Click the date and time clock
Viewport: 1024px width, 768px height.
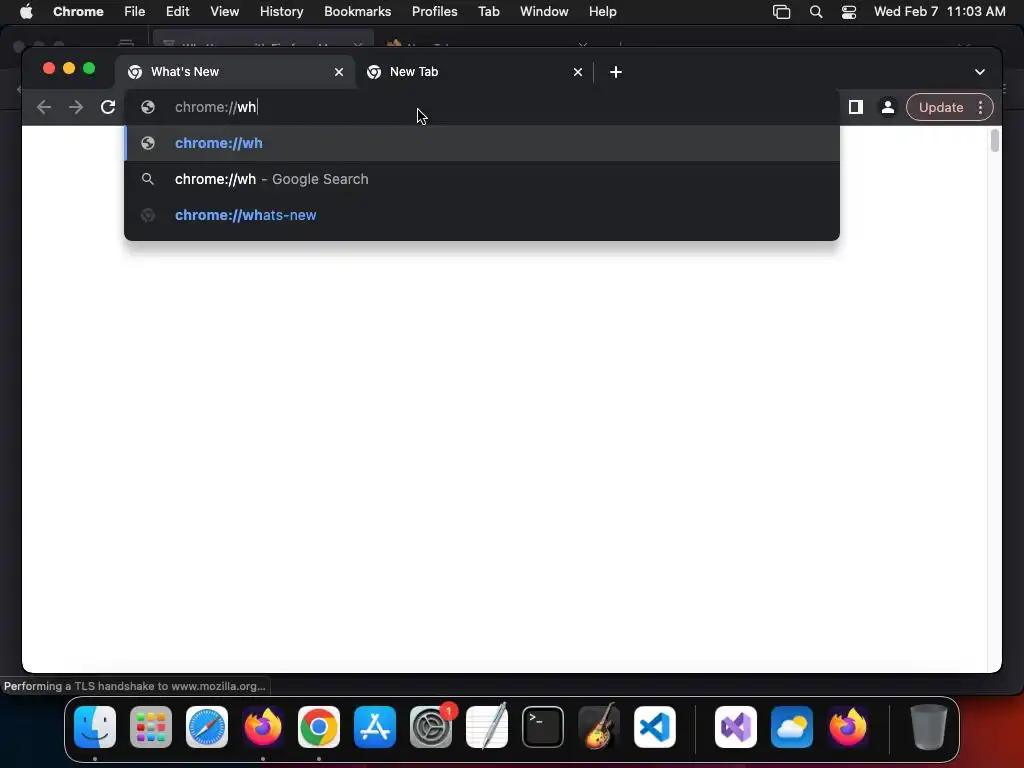point(939,12)
